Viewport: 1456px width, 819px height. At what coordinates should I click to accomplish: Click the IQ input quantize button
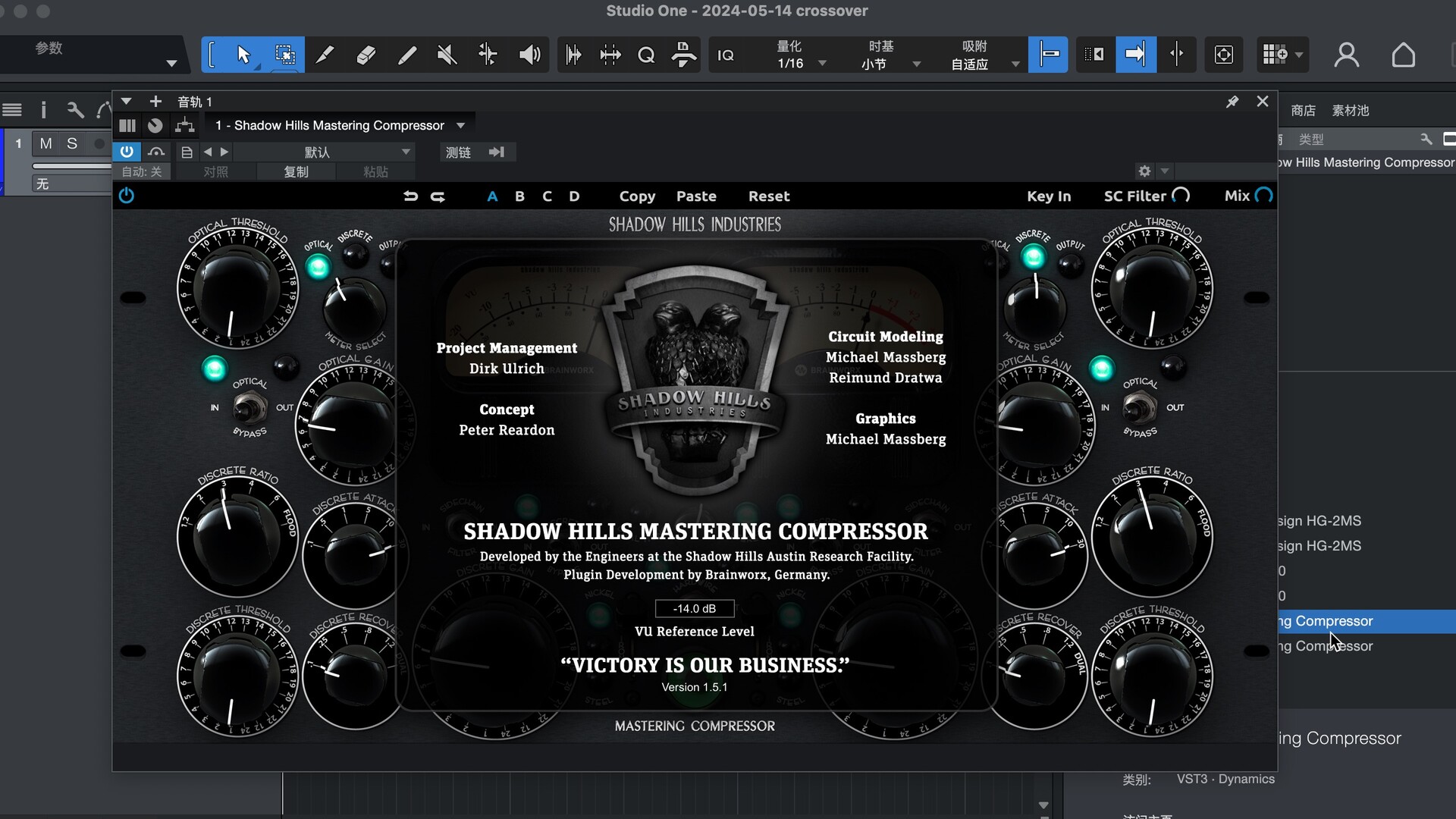[726, 55]
